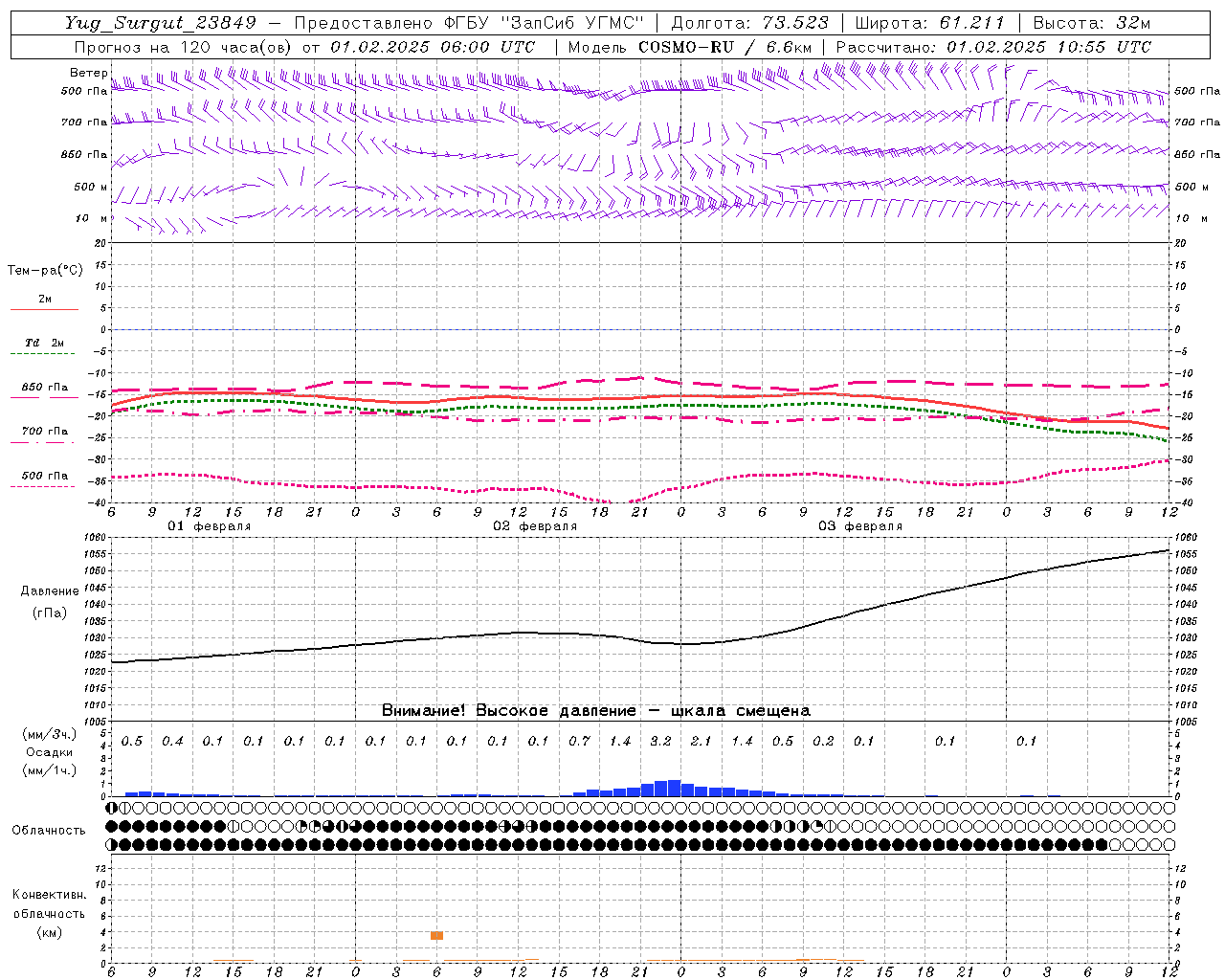Click the 700 гПа temperature legend entry

pyautogui.click(x=45, y=432)
